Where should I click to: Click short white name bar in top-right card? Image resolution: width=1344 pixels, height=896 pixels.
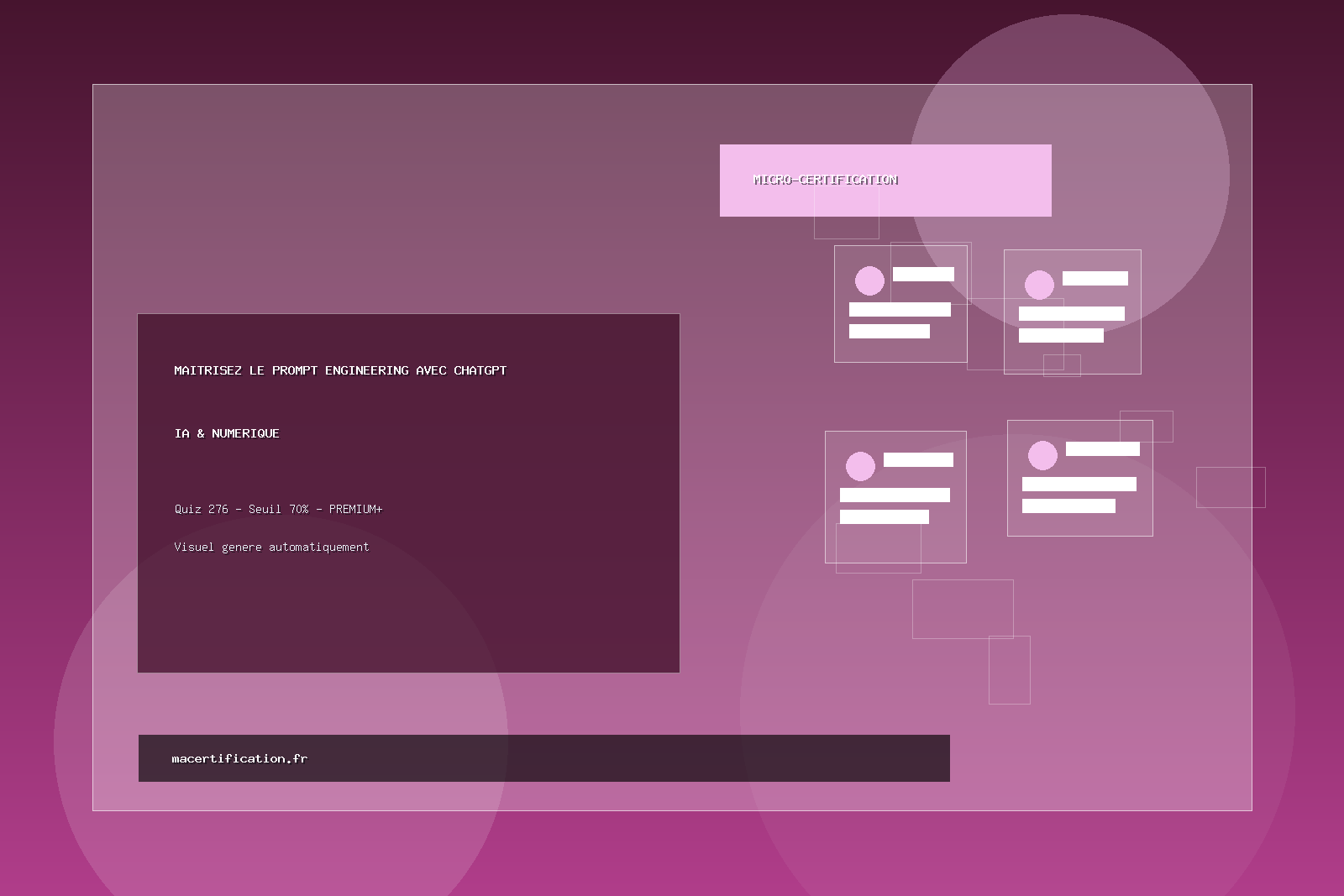1095,278
